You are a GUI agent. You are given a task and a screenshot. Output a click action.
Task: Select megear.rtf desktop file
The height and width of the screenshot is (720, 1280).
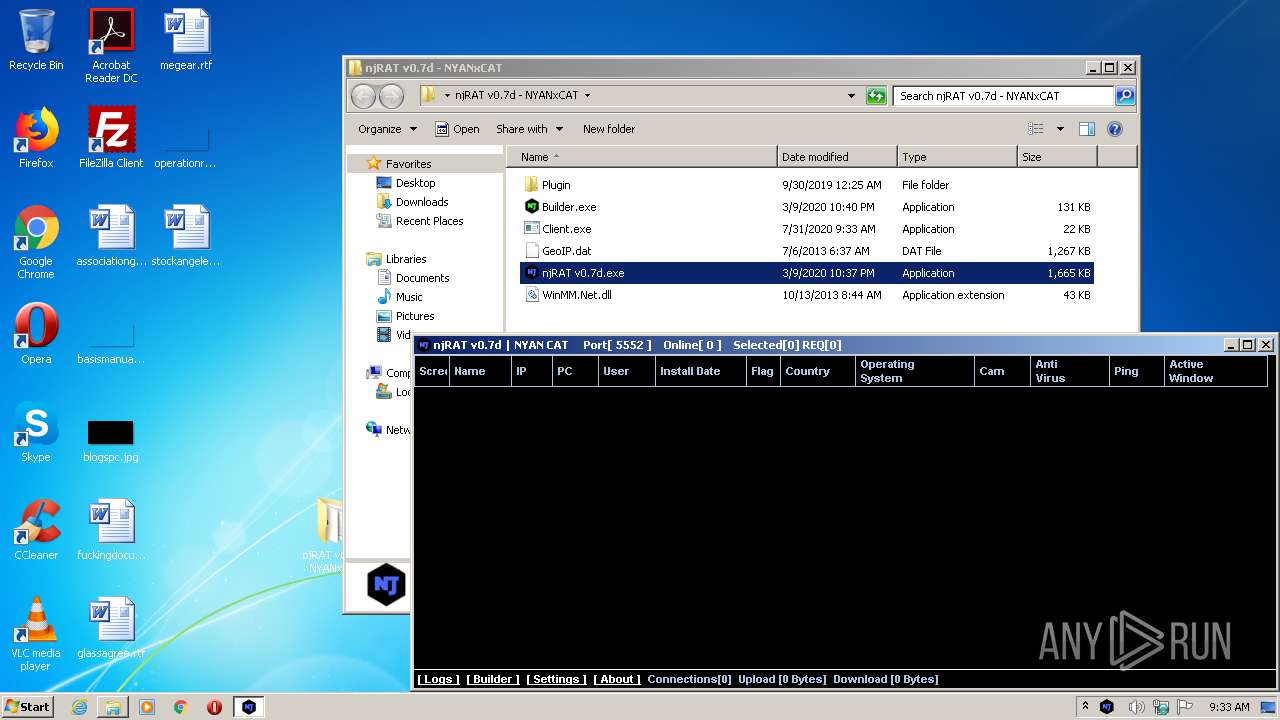click(x=187, y=40)
